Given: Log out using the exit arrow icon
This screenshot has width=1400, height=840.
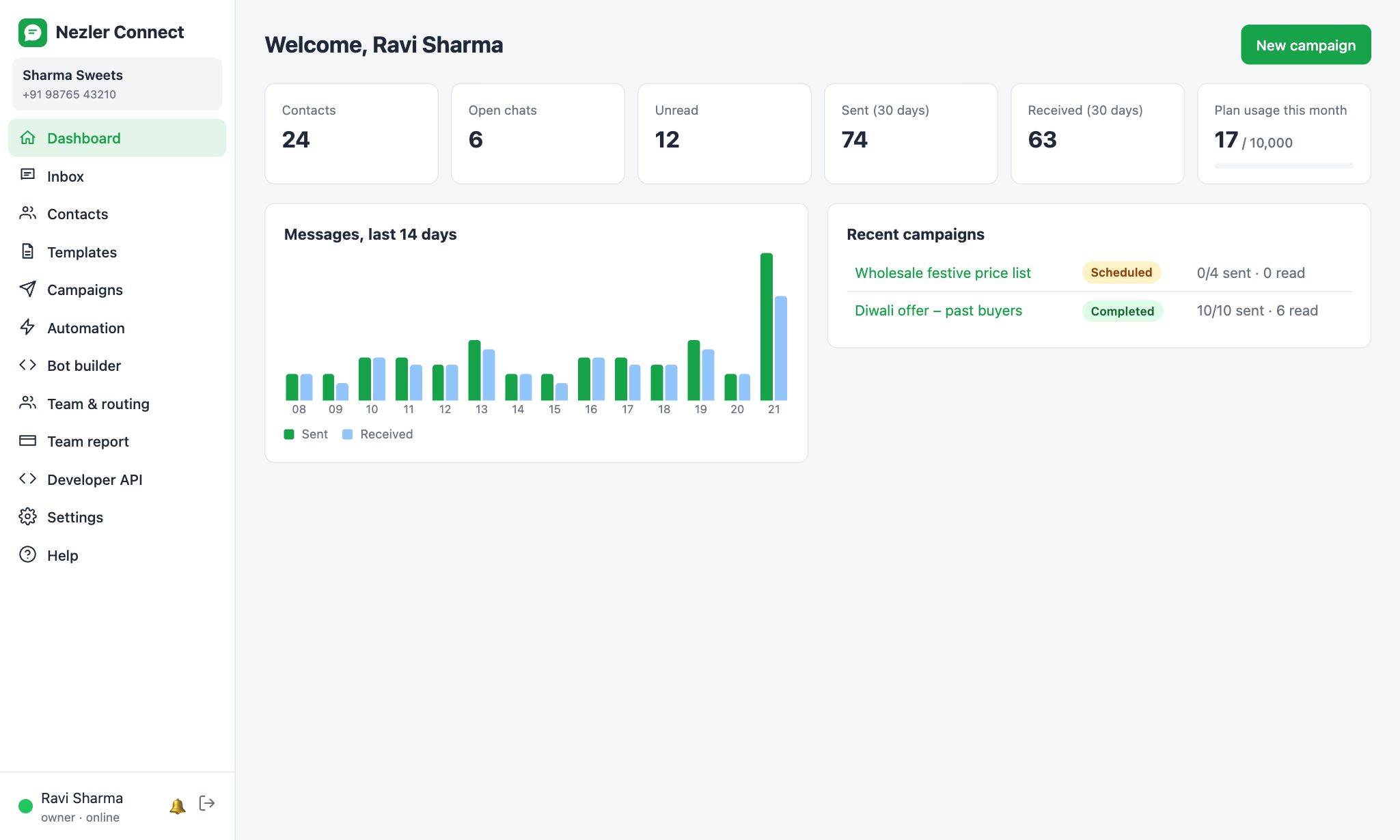Looking at the screenshot, I should click(x=207, y=803).
